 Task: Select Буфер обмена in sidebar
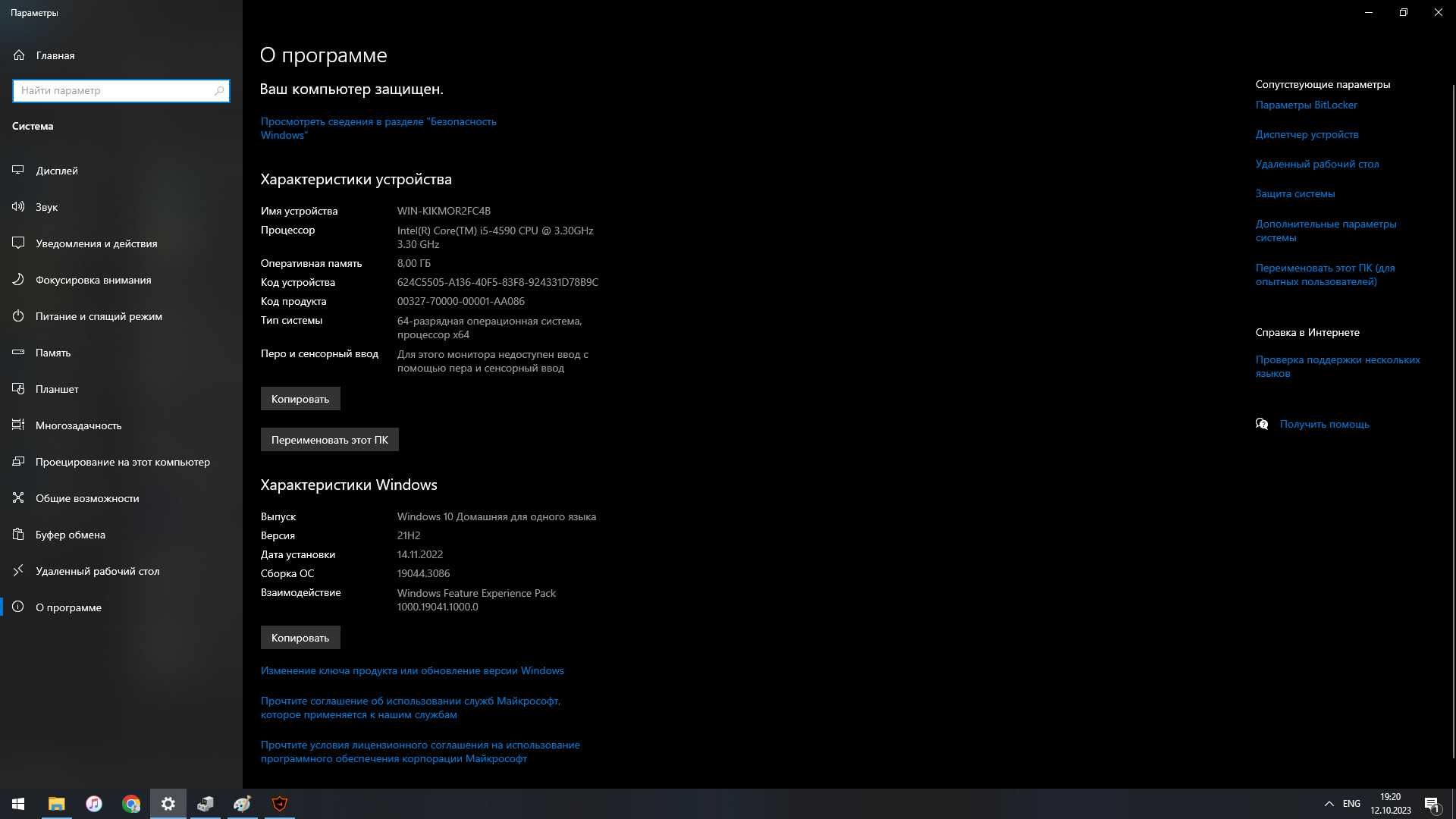(121, 535)
